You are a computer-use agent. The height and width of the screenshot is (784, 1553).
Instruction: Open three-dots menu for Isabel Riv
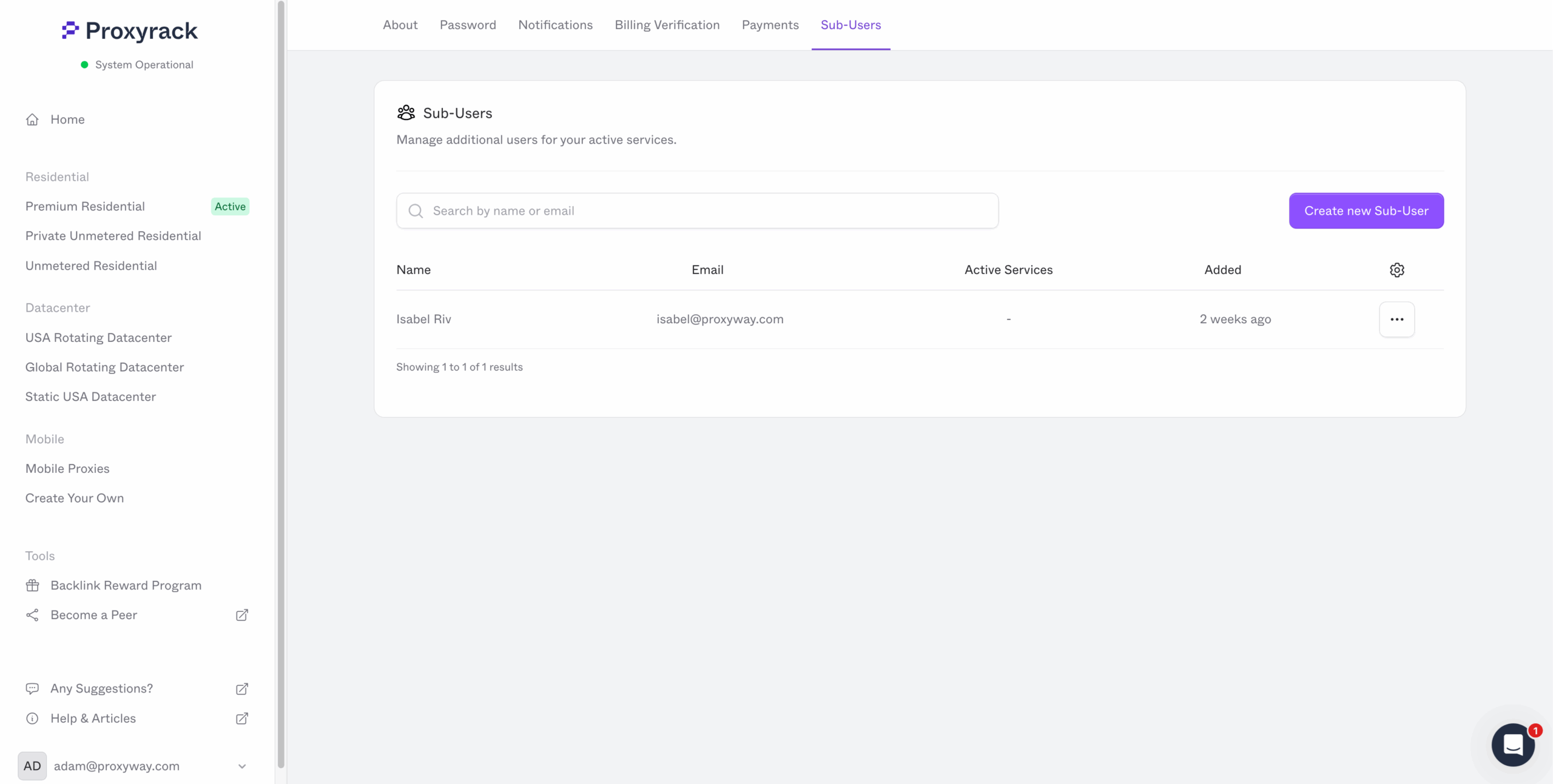[1396, 320]
